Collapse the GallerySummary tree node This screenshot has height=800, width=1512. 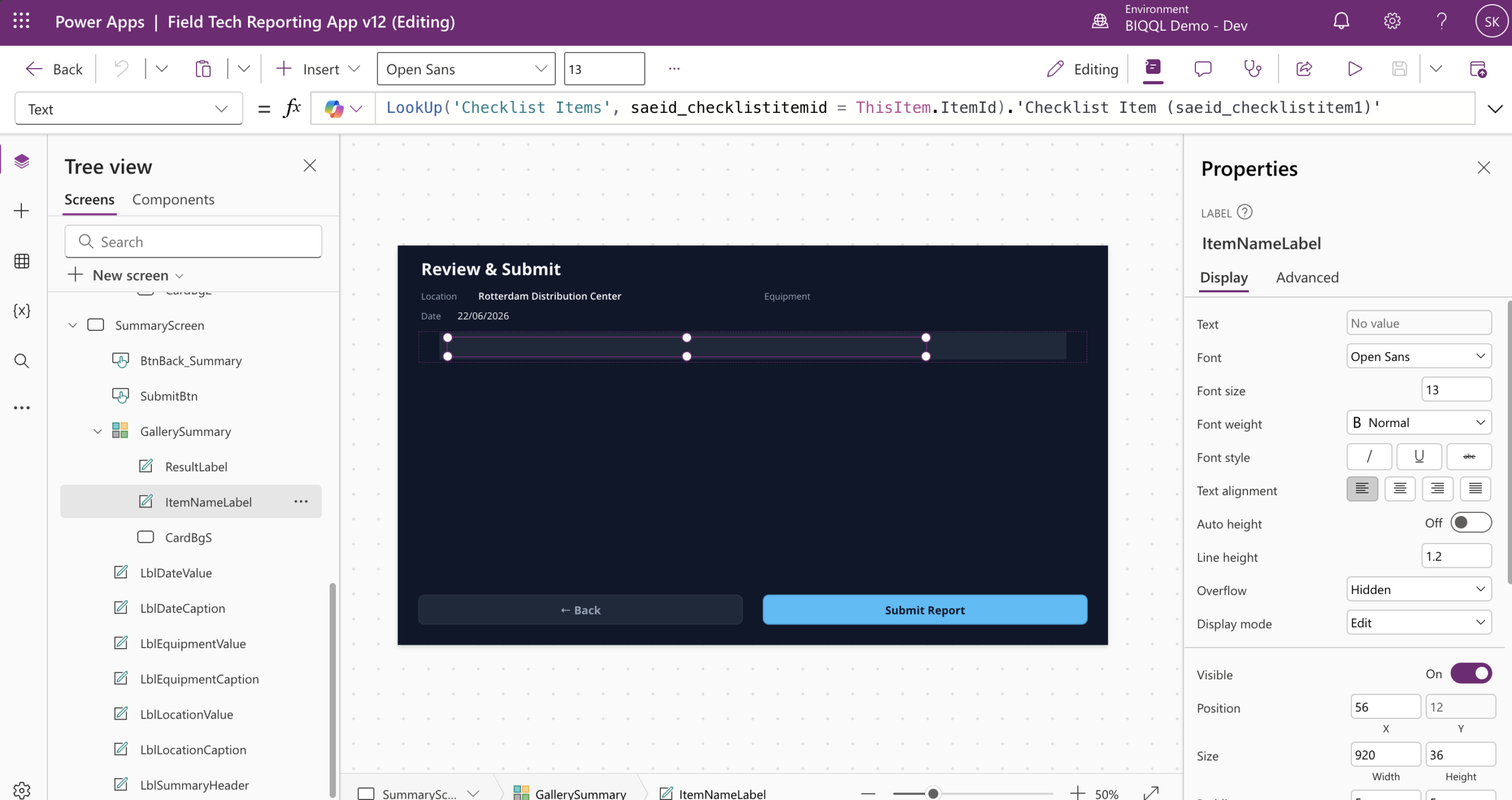97,431
